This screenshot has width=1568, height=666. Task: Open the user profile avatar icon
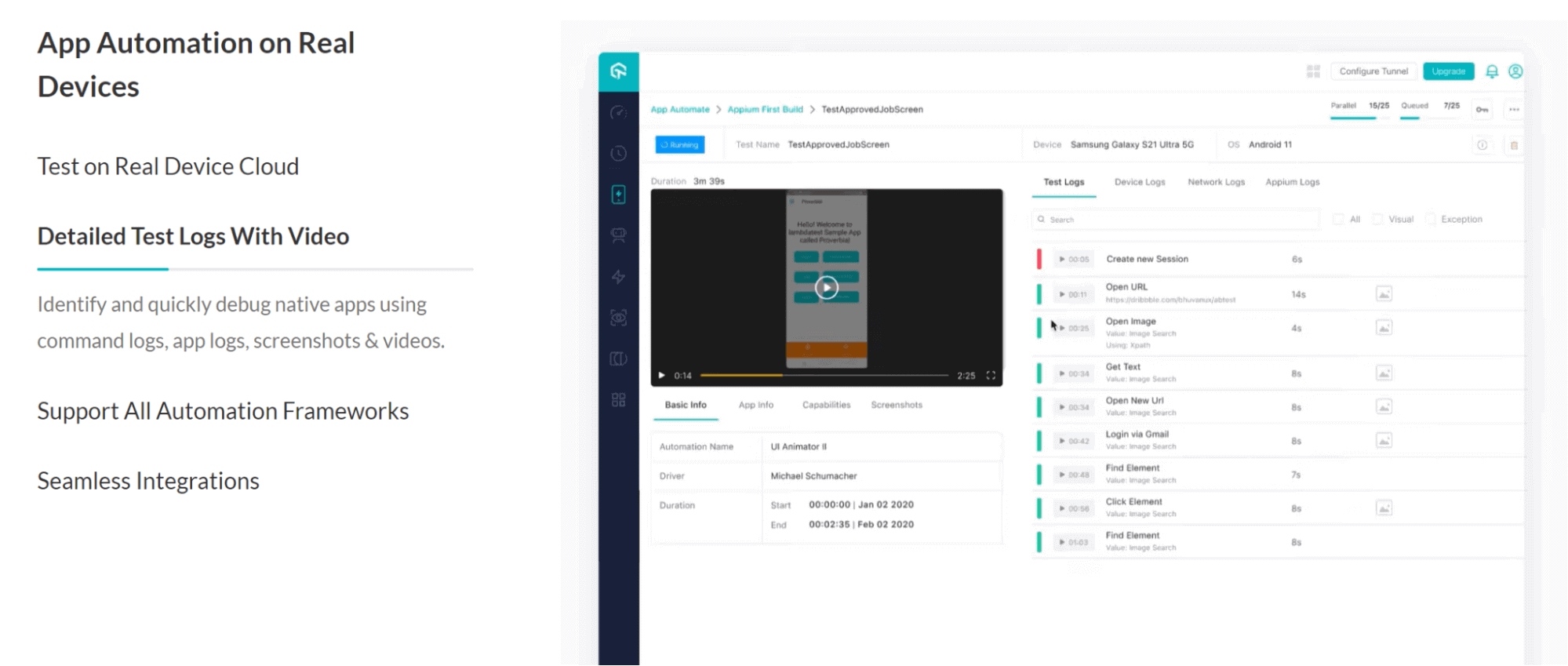click(1515, 71)
